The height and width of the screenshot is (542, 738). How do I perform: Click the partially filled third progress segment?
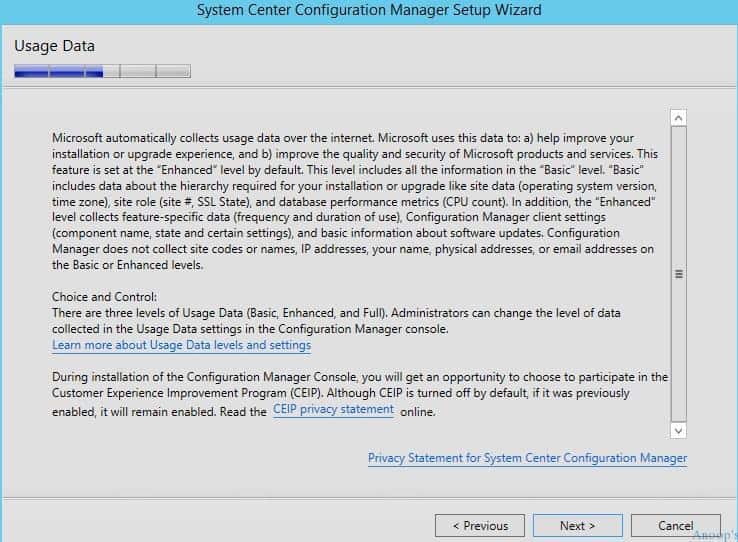[x=102, y=71]
